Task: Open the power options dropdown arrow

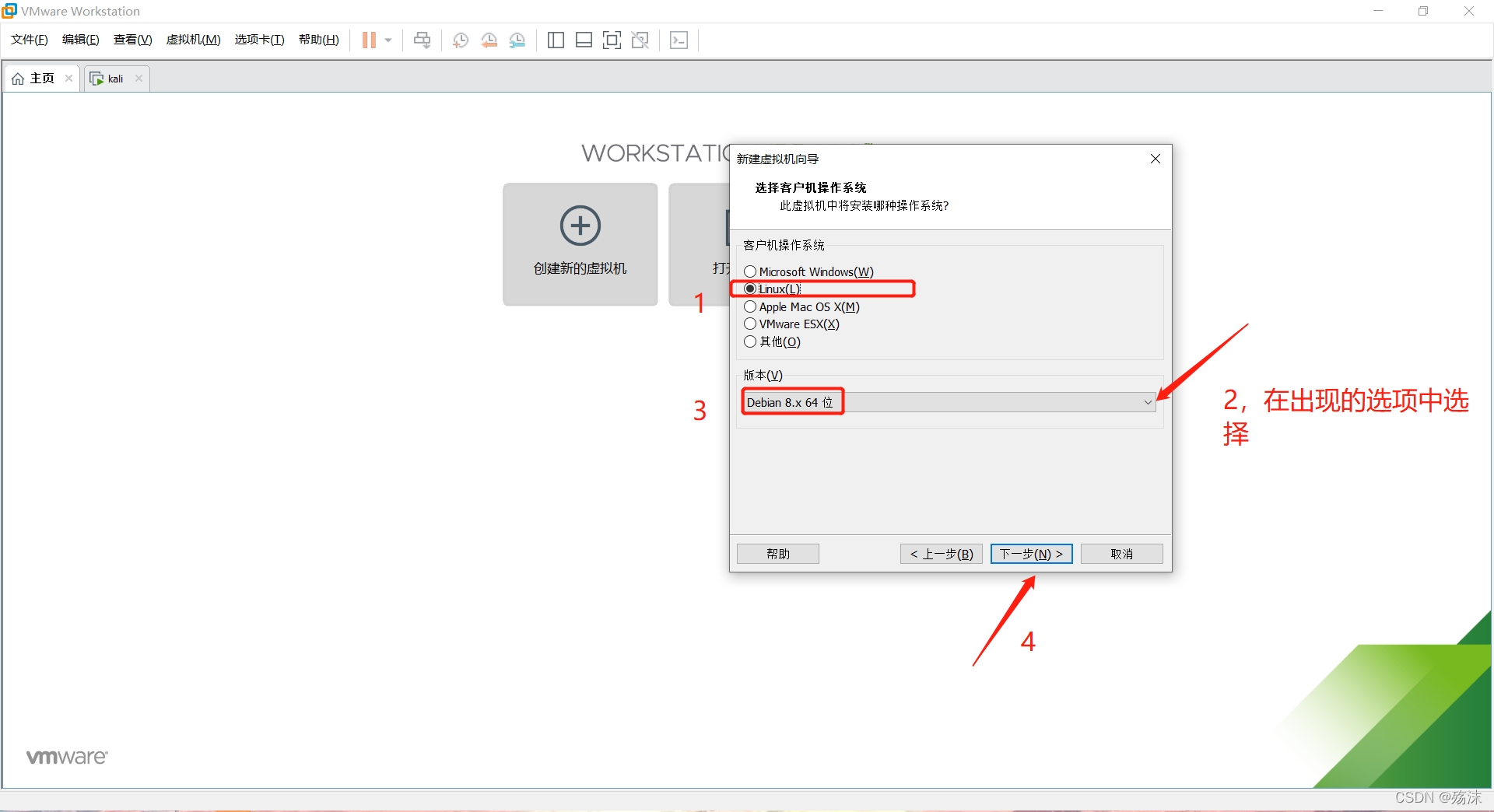Action: [388, 40]
